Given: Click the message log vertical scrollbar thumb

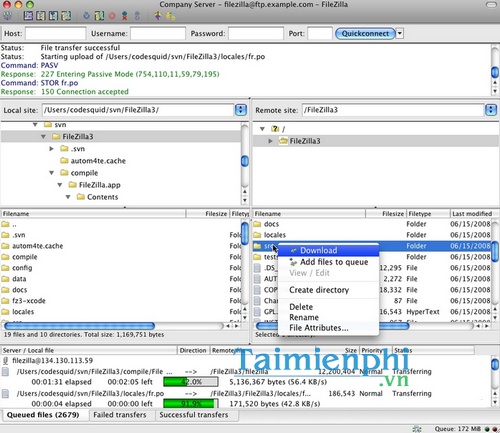Looking at the screenshot, I should 495,72.
